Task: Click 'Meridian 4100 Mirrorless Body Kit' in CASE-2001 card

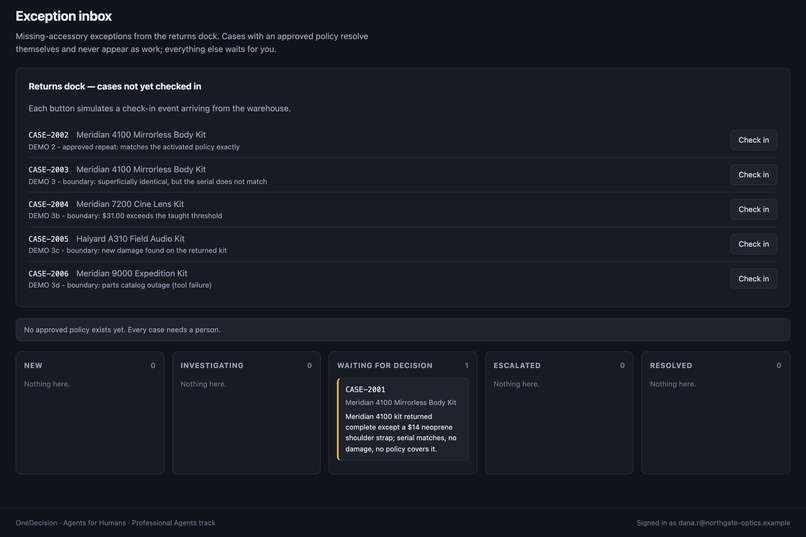Action: [400, 402]
